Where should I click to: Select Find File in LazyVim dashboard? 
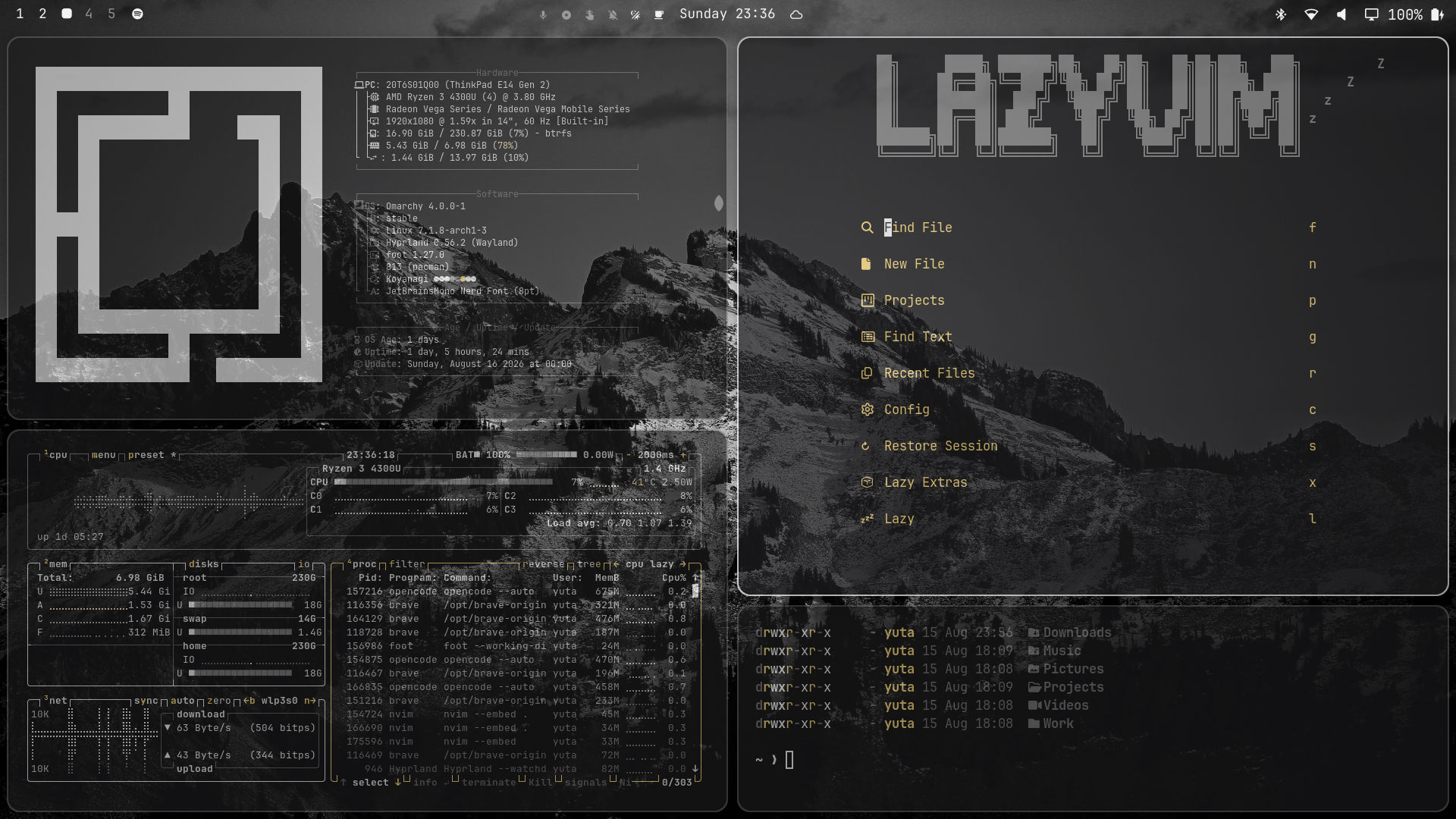[x=918, y=227]
